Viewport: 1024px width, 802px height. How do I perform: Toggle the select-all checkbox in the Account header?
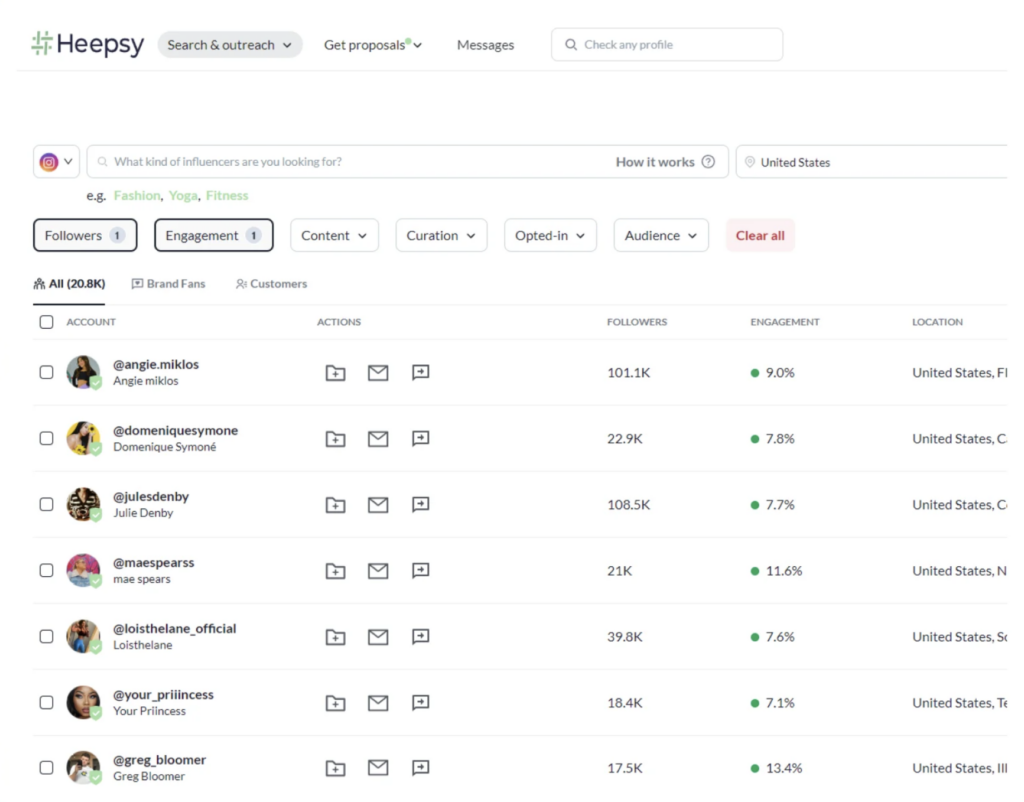pyautogui.click(x=46, y=322)
